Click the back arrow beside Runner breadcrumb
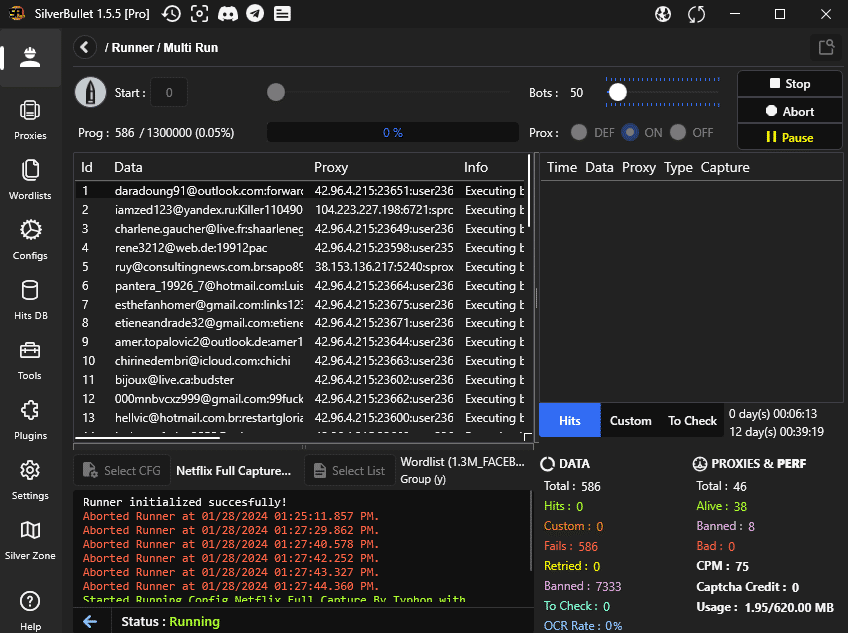Image resolution: width=848 pixels, height=633 pixels. pos(85,47)
